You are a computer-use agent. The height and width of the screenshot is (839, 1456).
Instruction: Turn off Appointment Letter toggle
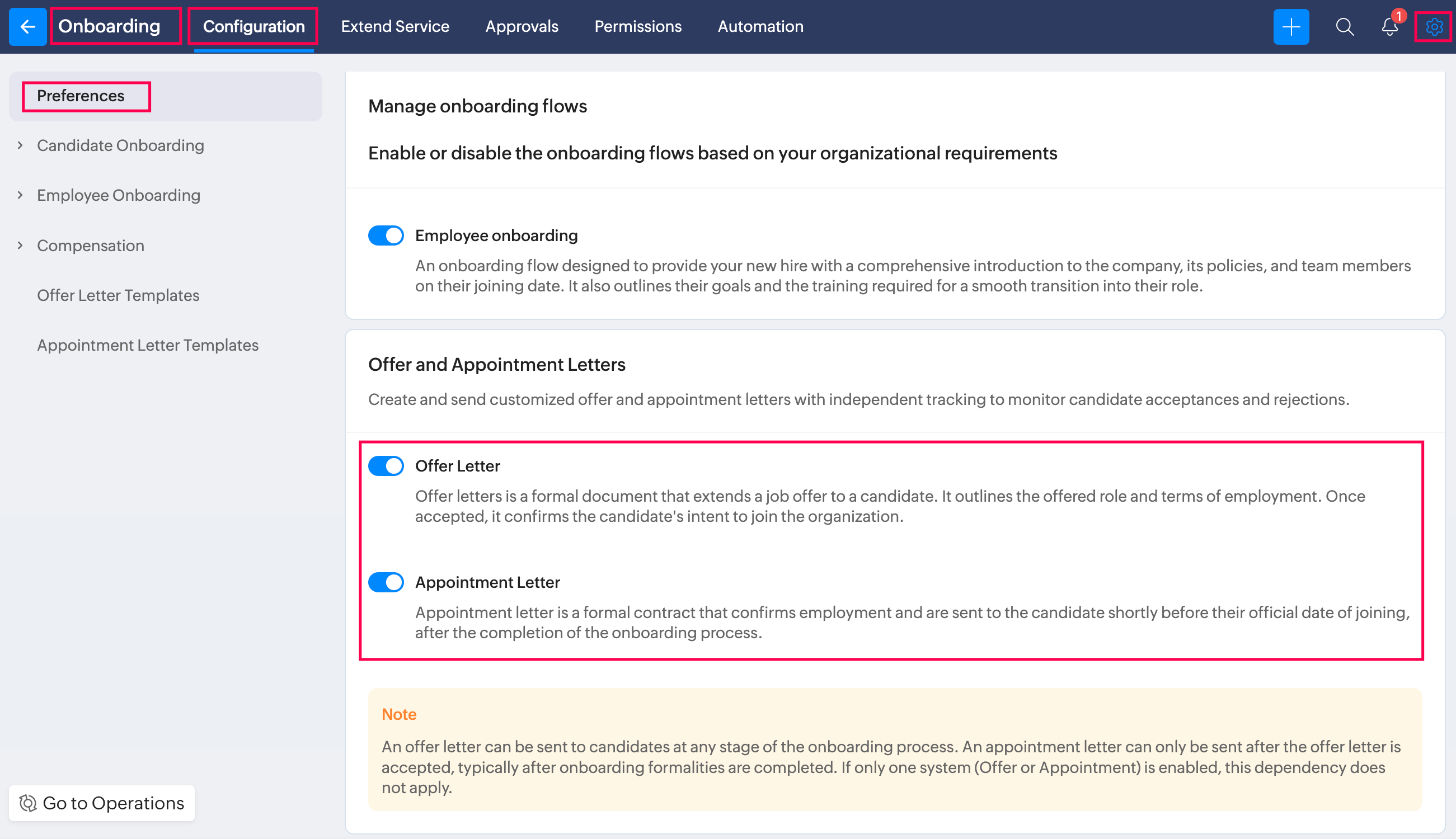386,583
